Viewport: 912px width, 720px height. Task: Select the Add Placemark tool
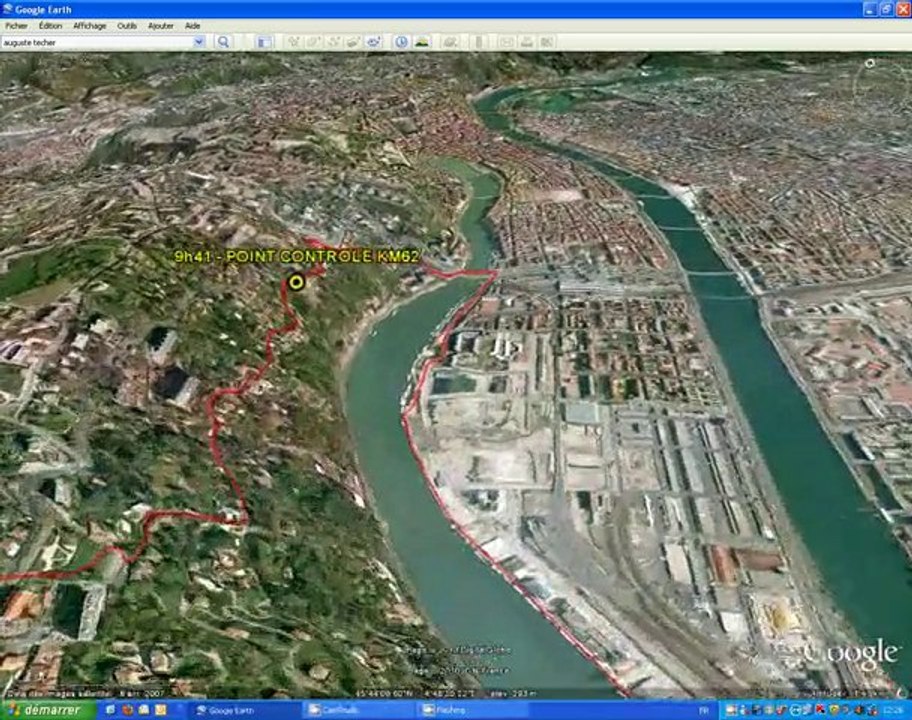pos(294,42)
